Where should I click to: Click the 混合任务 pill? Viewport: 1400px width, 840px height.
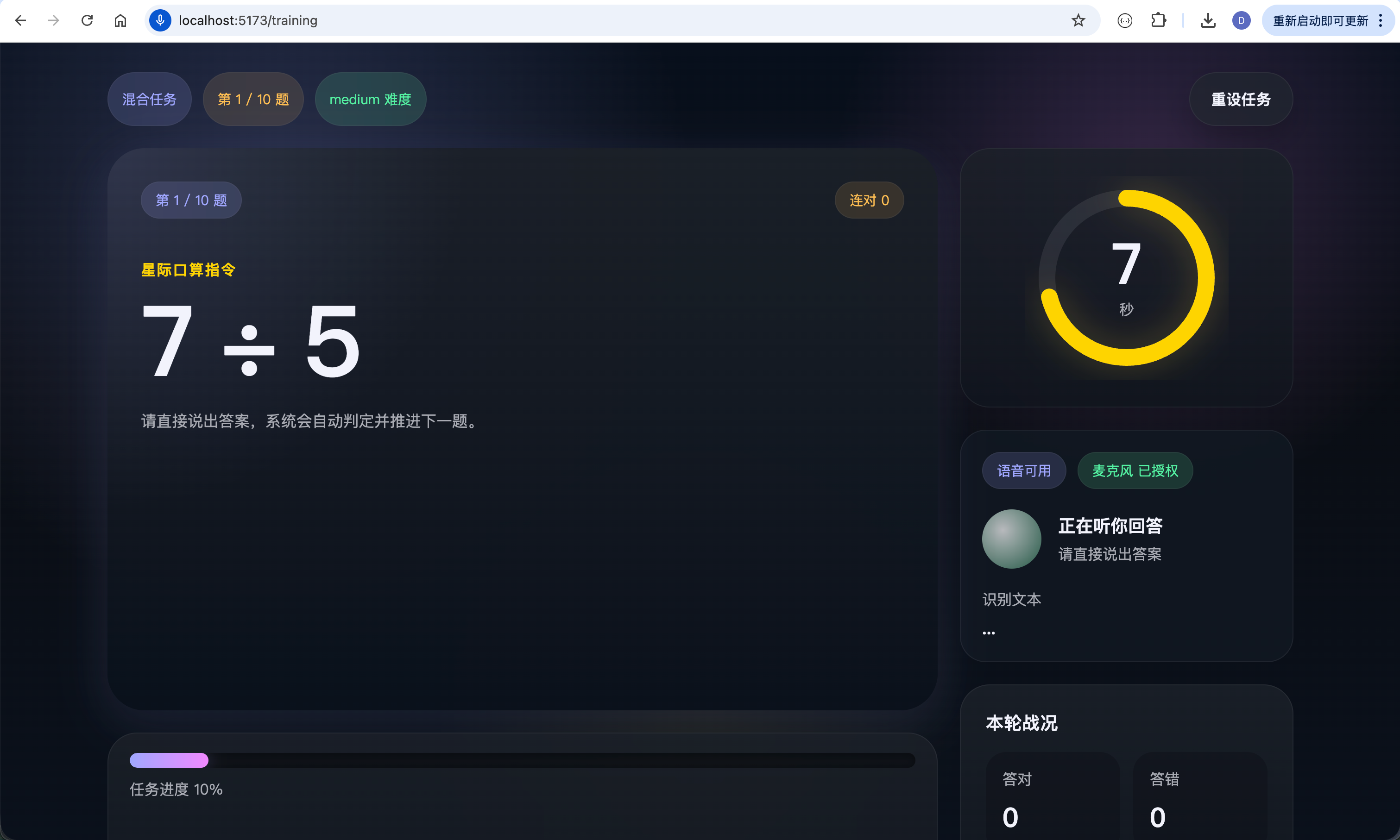150,99
